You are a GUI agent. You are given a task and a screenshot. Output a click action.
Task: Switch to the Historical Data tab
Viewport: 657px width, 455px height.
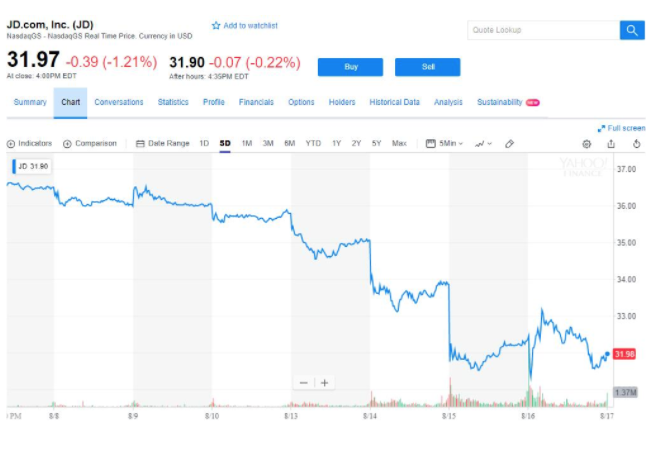[394, 102]
